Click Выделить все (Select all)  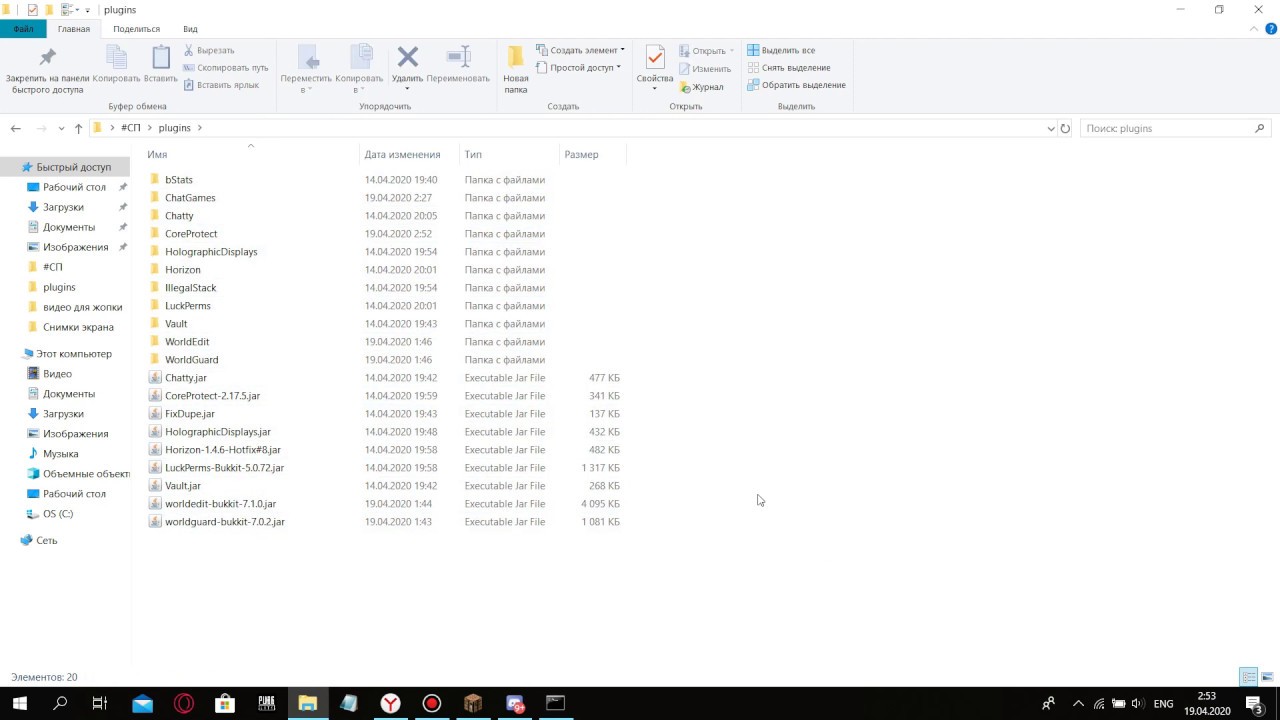781,50
